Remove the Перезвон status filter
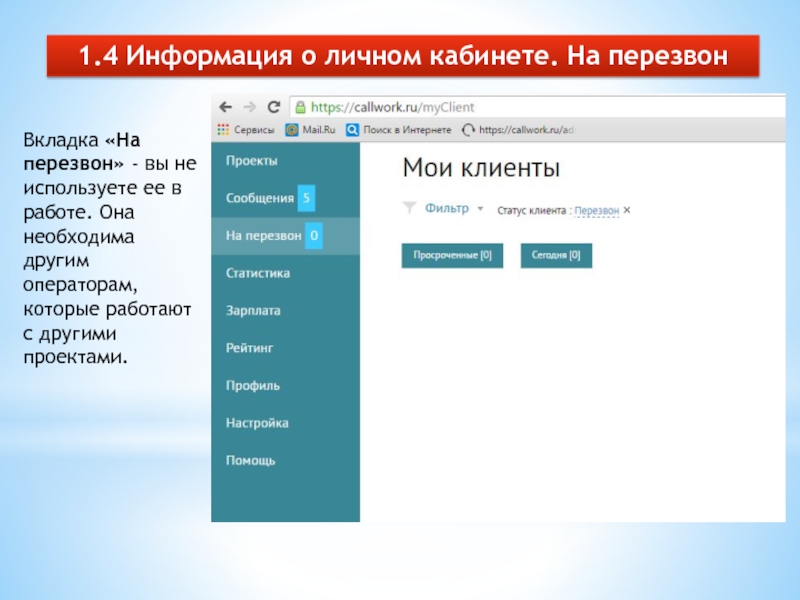The height and width of the screenshot is (600, 800). 627,211
